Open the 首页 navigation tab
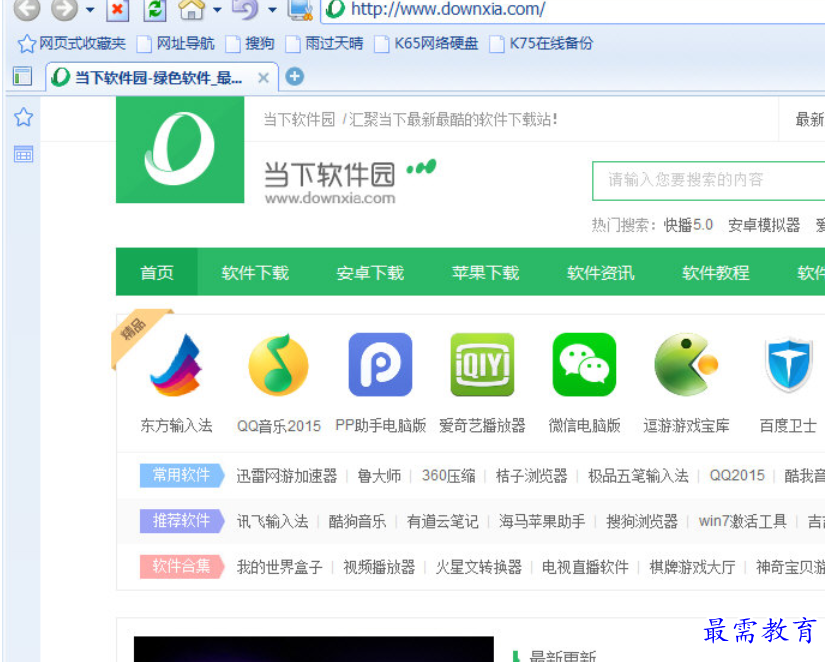The width and height of the screenshot is (825, 662). pos(157,272)
